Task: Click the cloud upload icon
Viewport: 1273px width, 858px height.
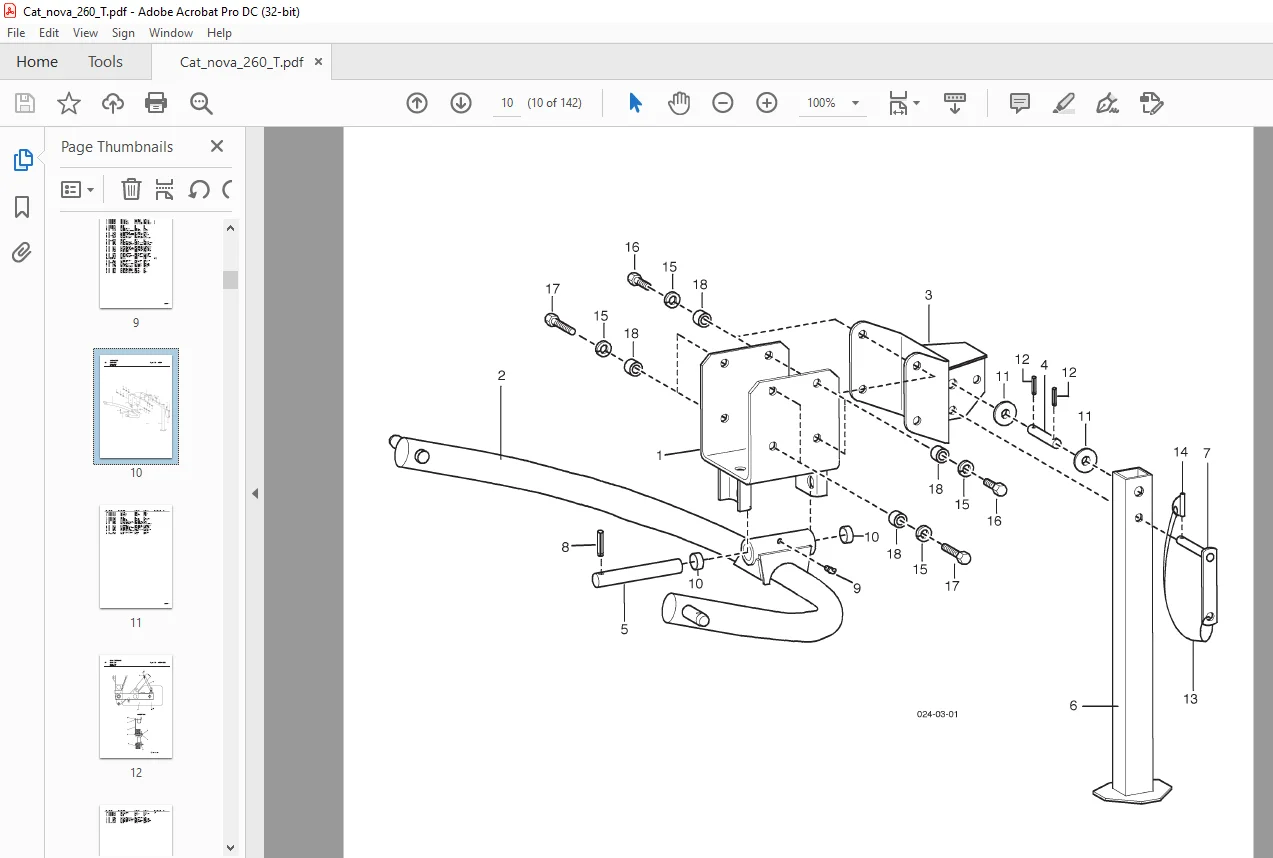Action: coord(113,103)
